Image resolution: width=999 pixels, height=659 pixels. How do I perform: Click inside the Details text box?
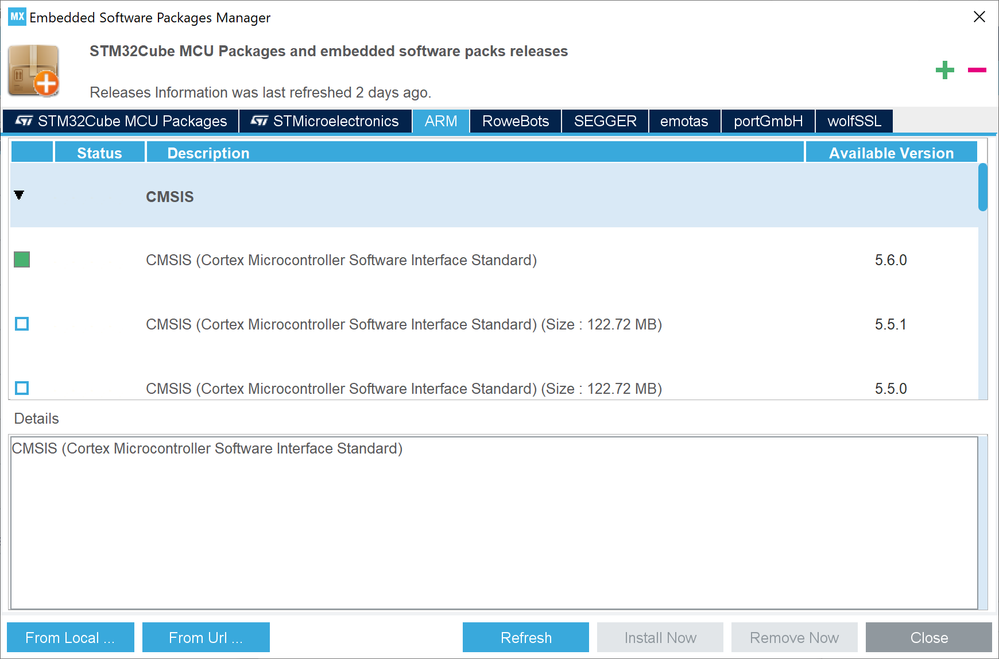coord(494,523)
